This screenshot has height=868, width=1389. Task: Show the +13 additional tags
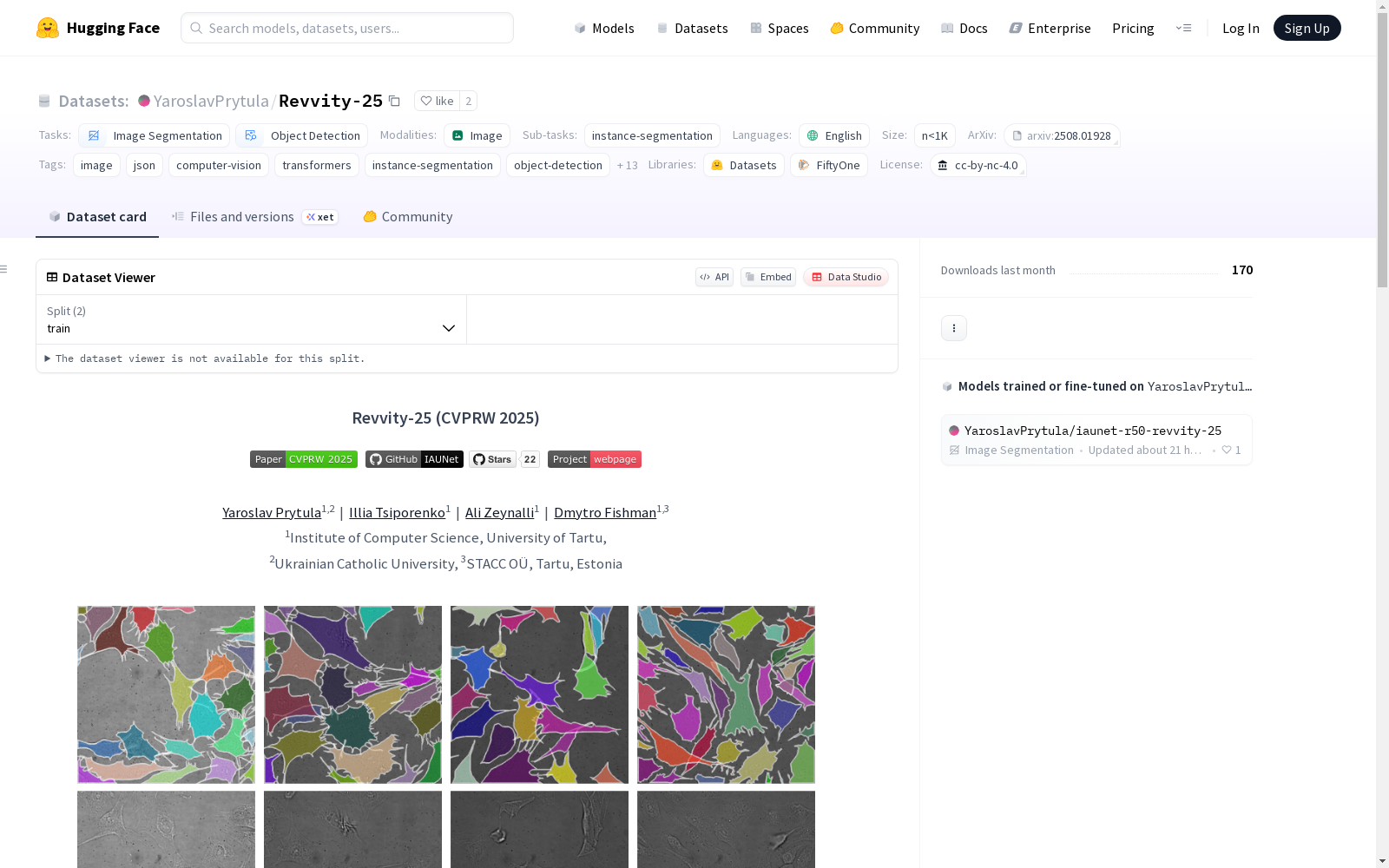pyautogui.click(x=627, y=165)
